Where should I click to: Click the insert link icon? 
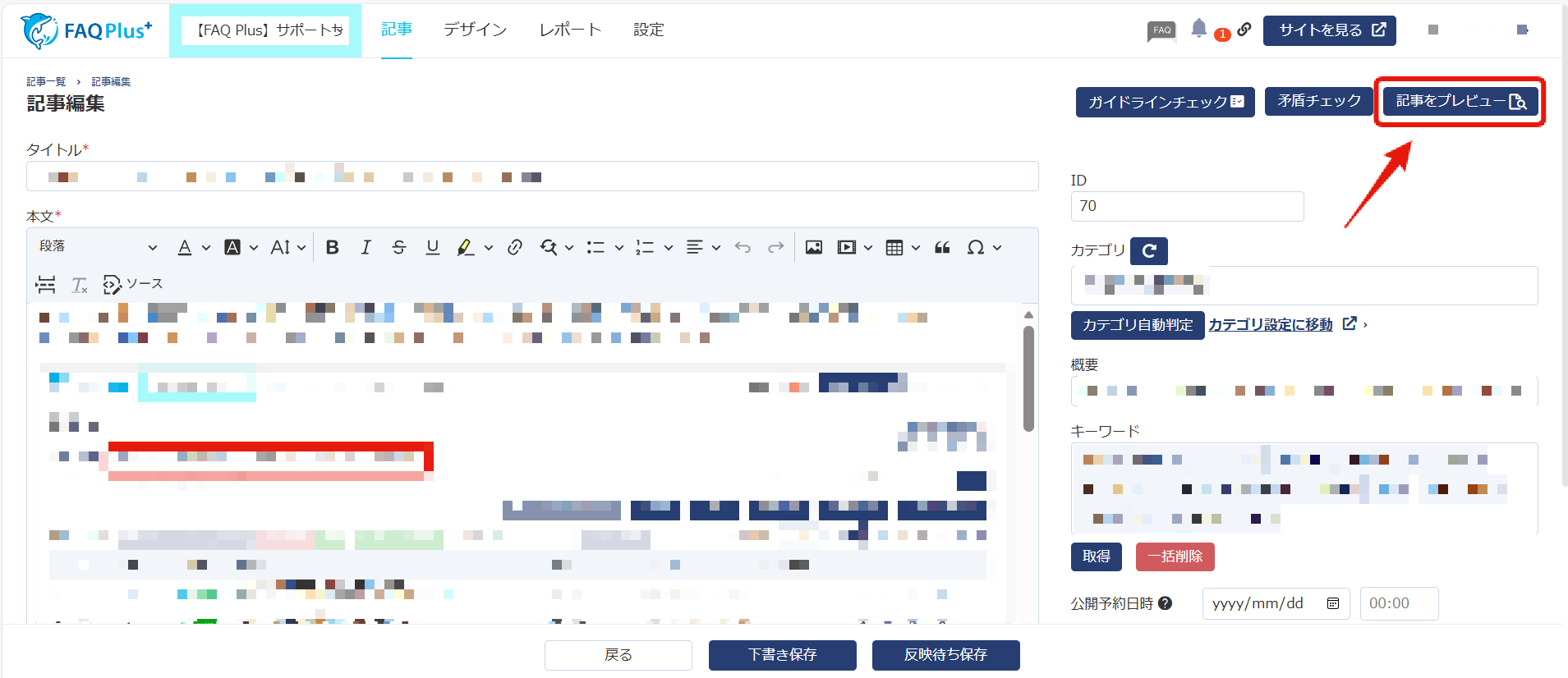pyautogui.click(x=515, y=247)
